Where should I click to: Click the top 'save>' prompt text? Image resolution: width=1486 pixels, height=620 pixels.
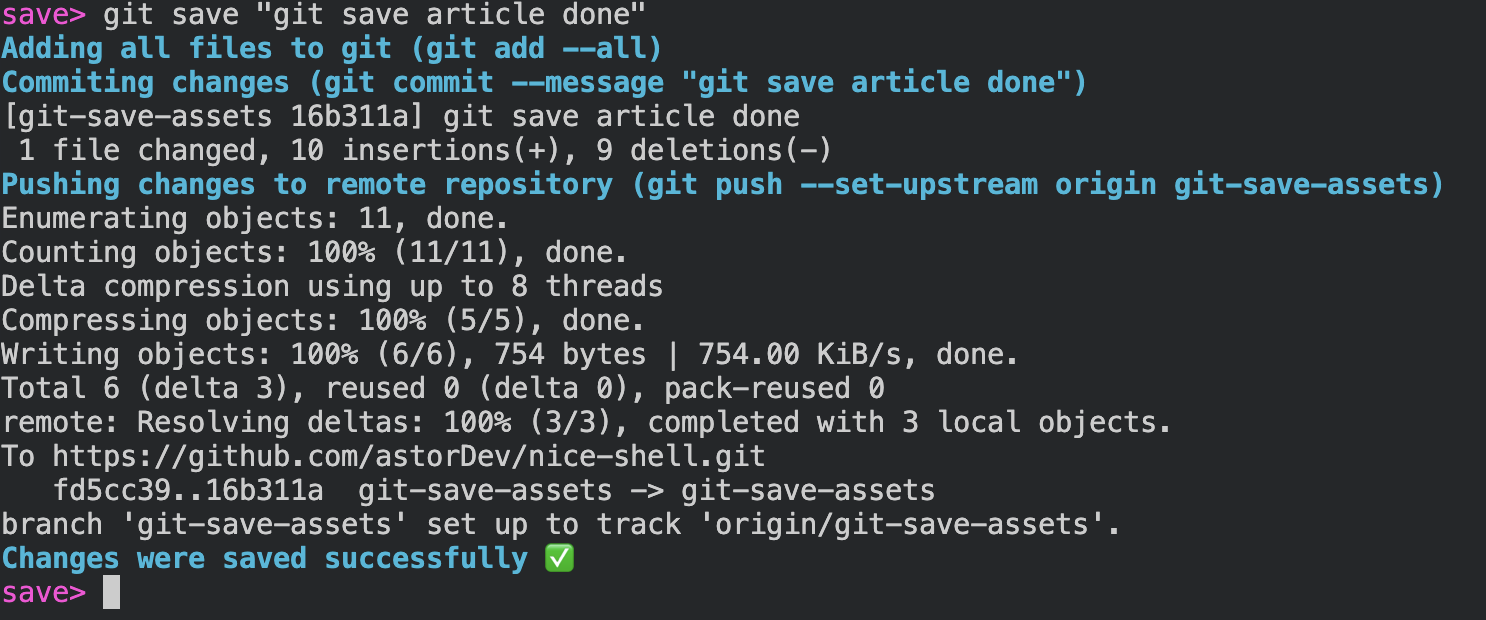click(x=44, y=15)
